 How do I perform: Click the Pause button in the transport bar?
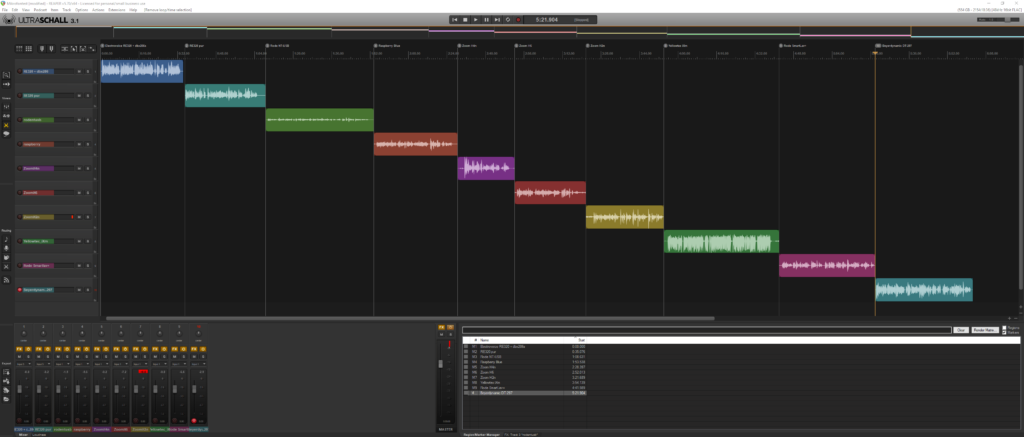(487, 20)
